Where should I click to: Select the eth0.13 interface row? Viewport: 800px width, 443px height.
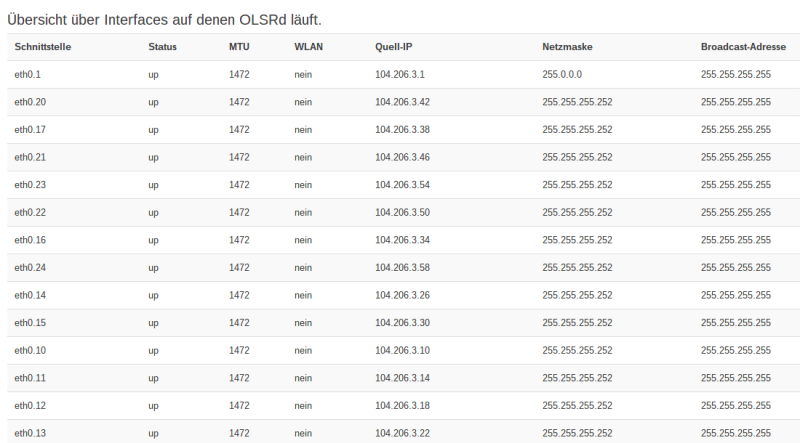[x=30, y=433]
